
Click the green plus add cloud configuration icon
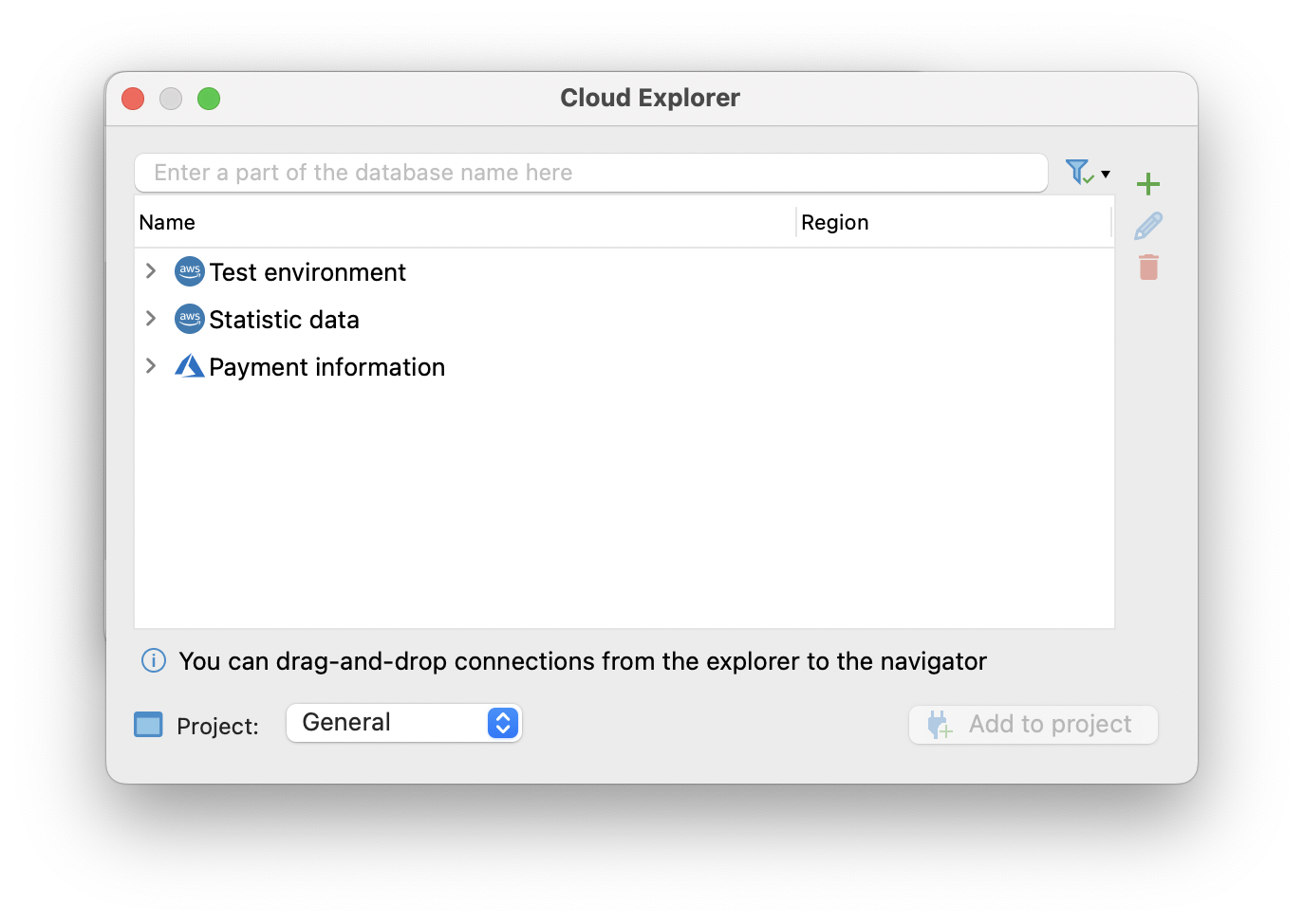(1148, 183)
